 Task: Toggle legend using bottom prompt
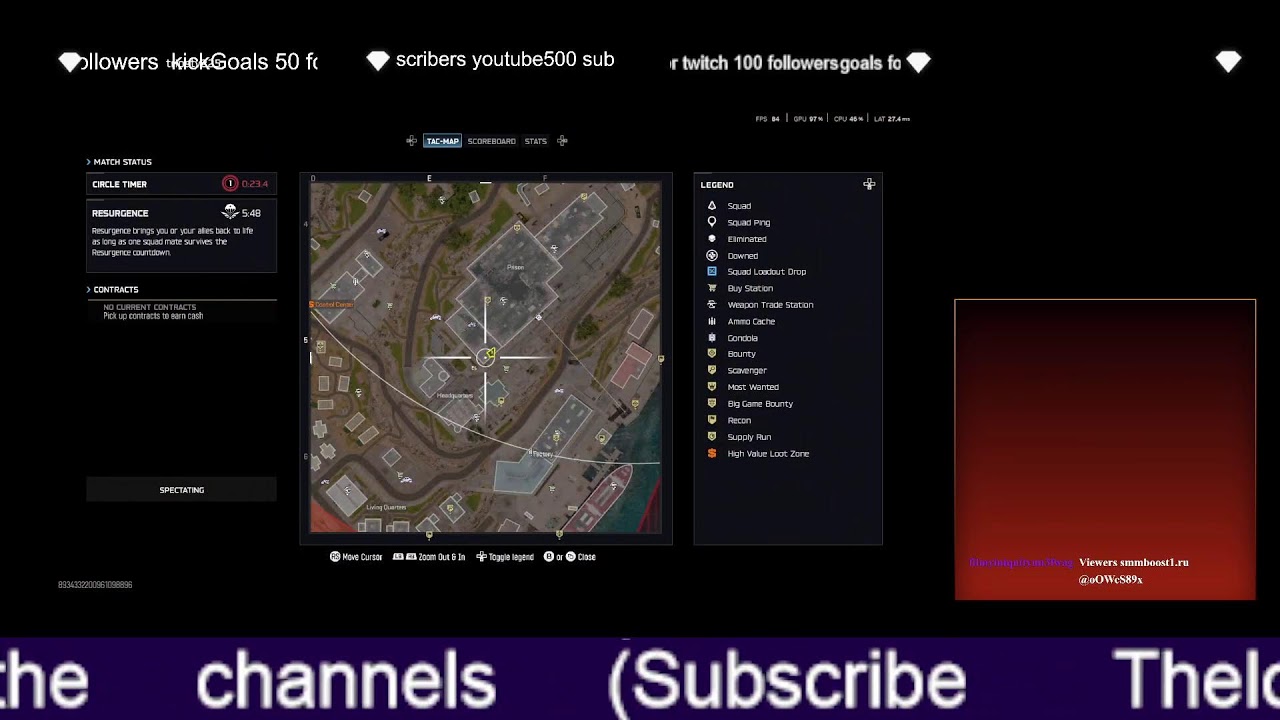click(505, 557)
